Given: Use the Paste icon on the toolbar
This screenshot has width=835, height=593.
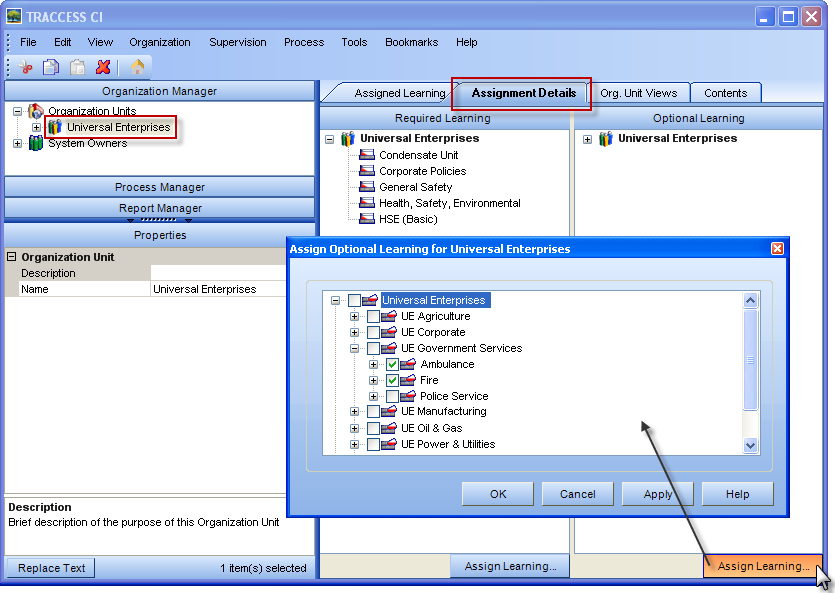Looking at the screenshot, I should (x=76, y=66).
